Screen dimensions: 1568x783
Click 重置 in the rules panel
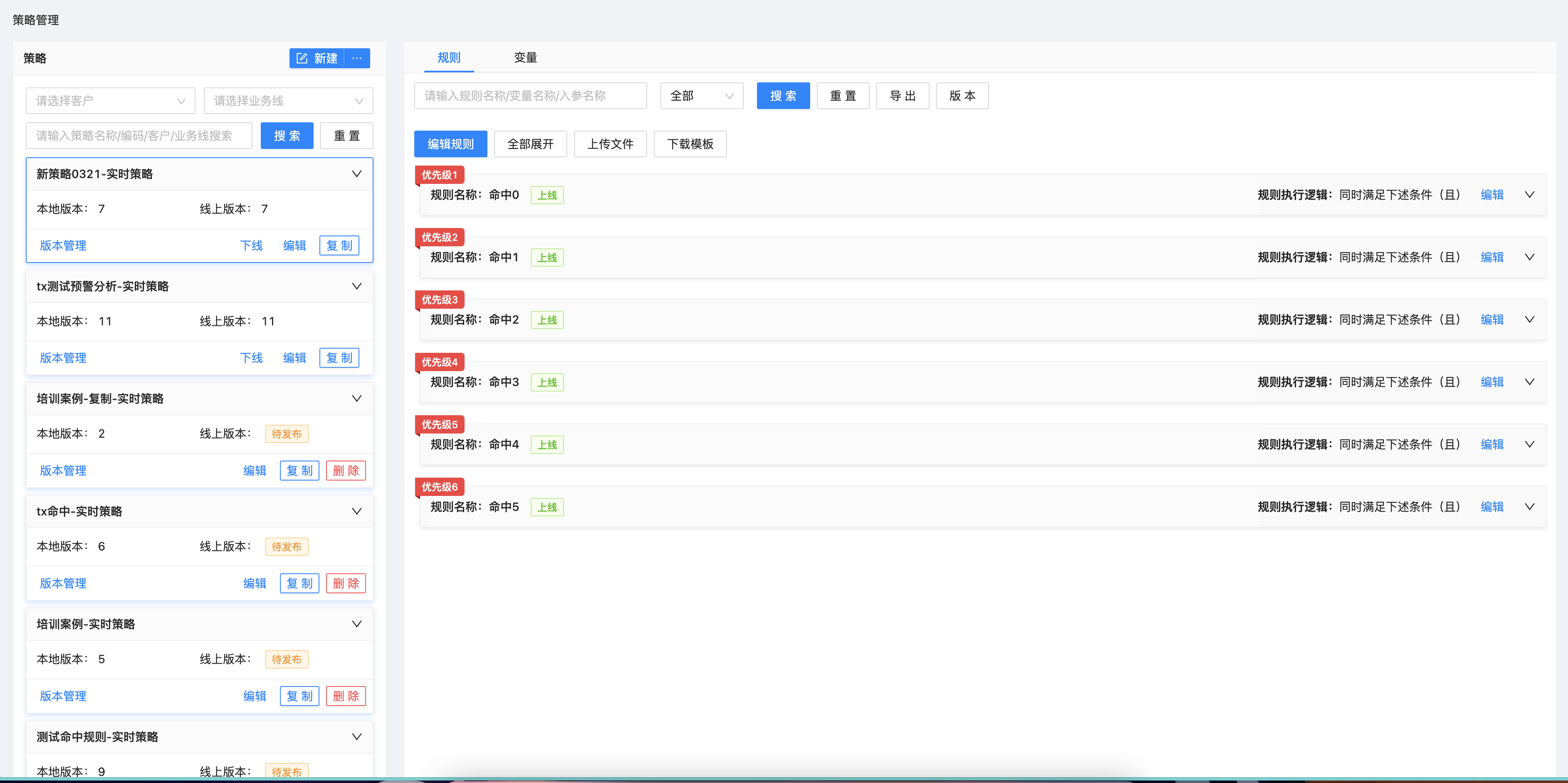click(x=842, y=96)
